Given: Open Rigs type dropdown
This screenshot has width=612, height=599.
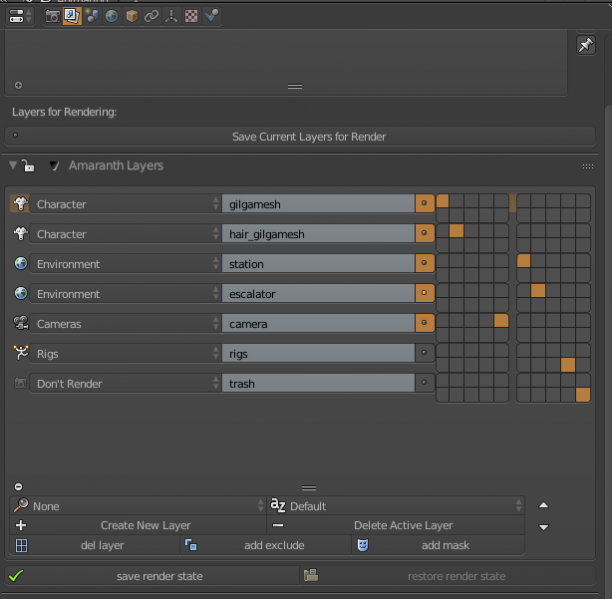Looking at the screenshot, I should click(x=126, y=354).
